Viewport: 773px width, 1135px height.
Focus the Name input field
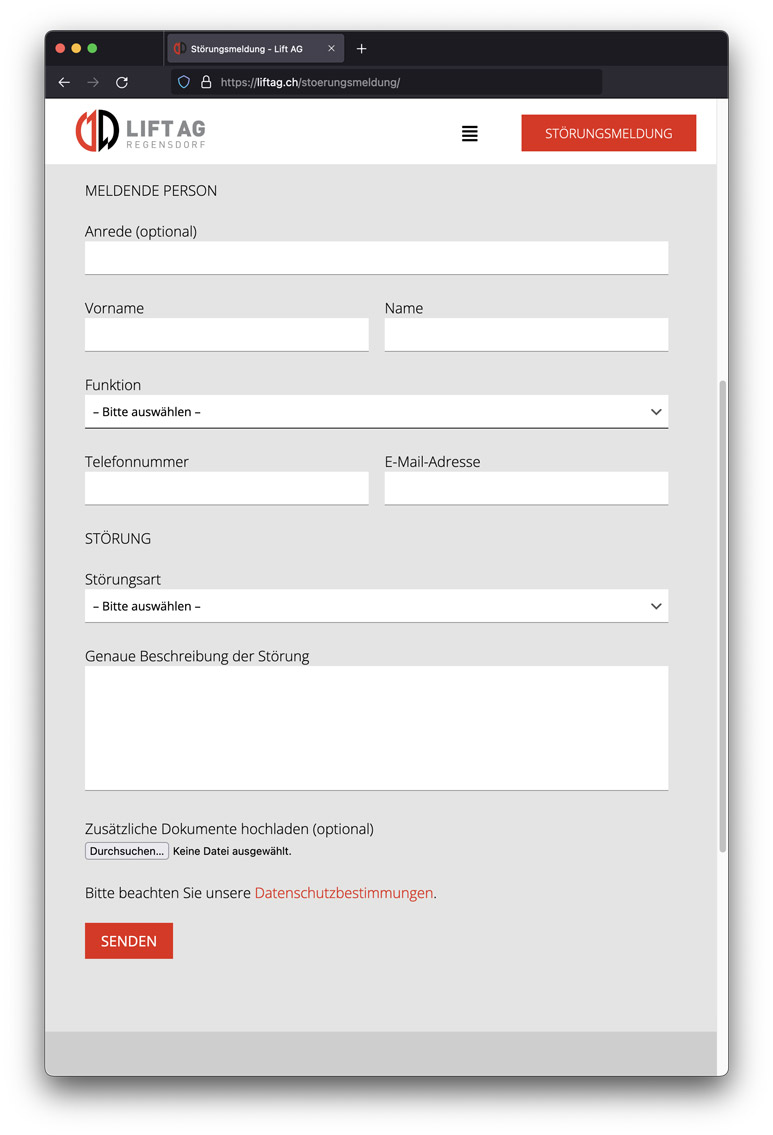(526, 334)
